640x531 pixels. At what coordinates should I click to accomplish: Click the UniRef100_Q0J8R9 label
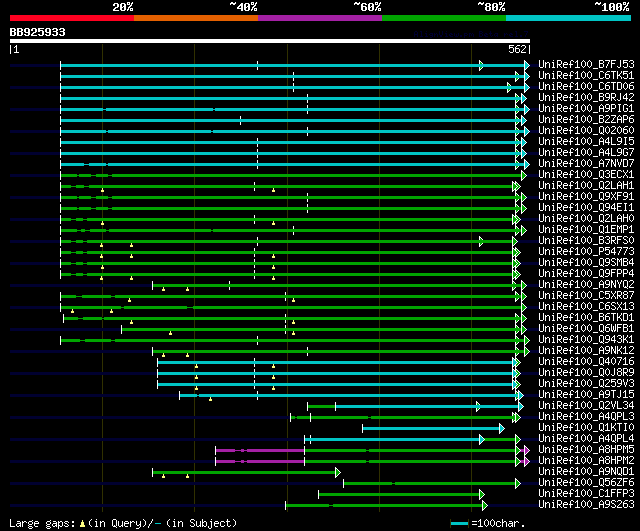click(586, 373)
